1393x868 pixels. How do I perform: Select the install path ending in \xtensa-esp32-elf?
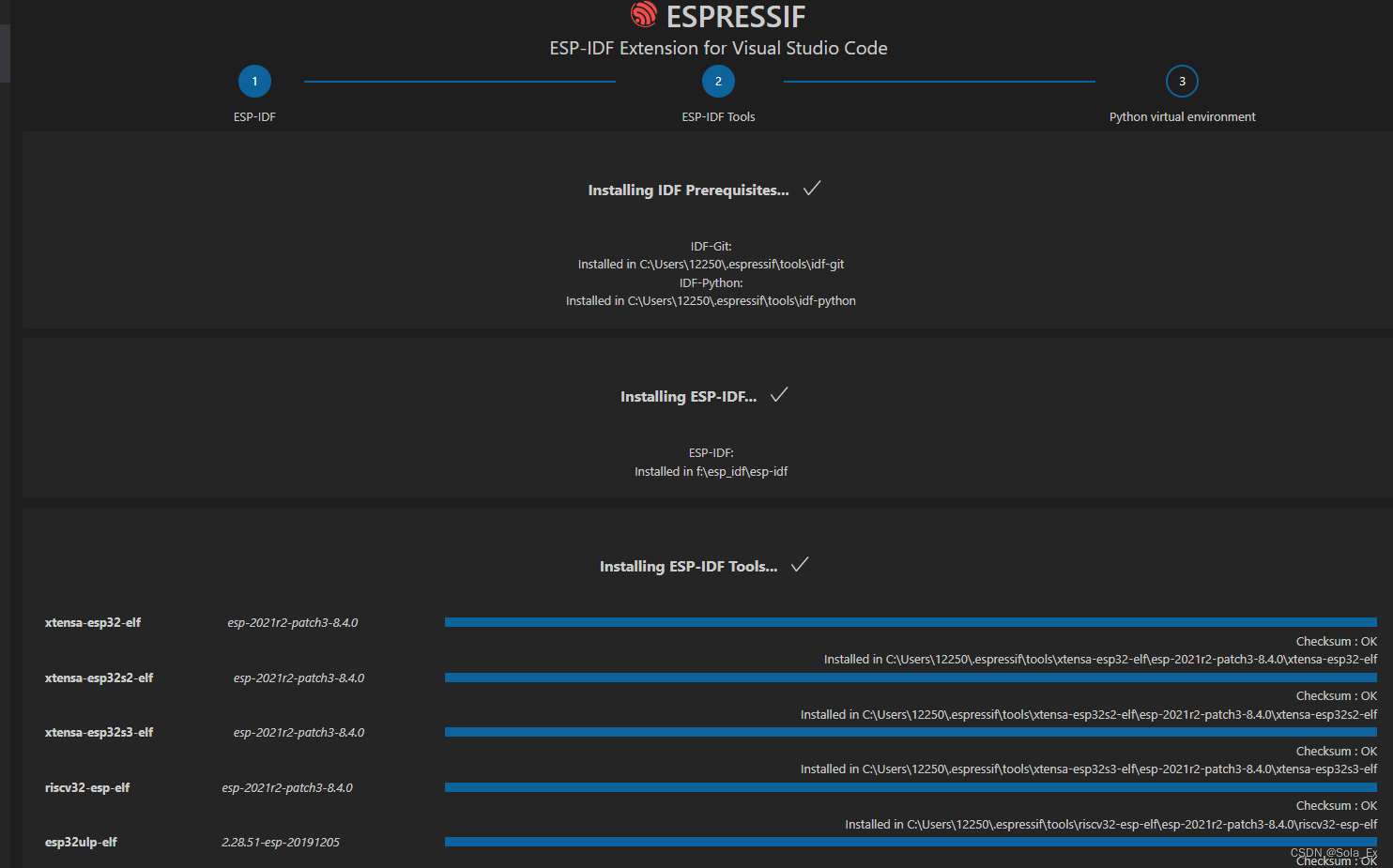coord(1100,660)
